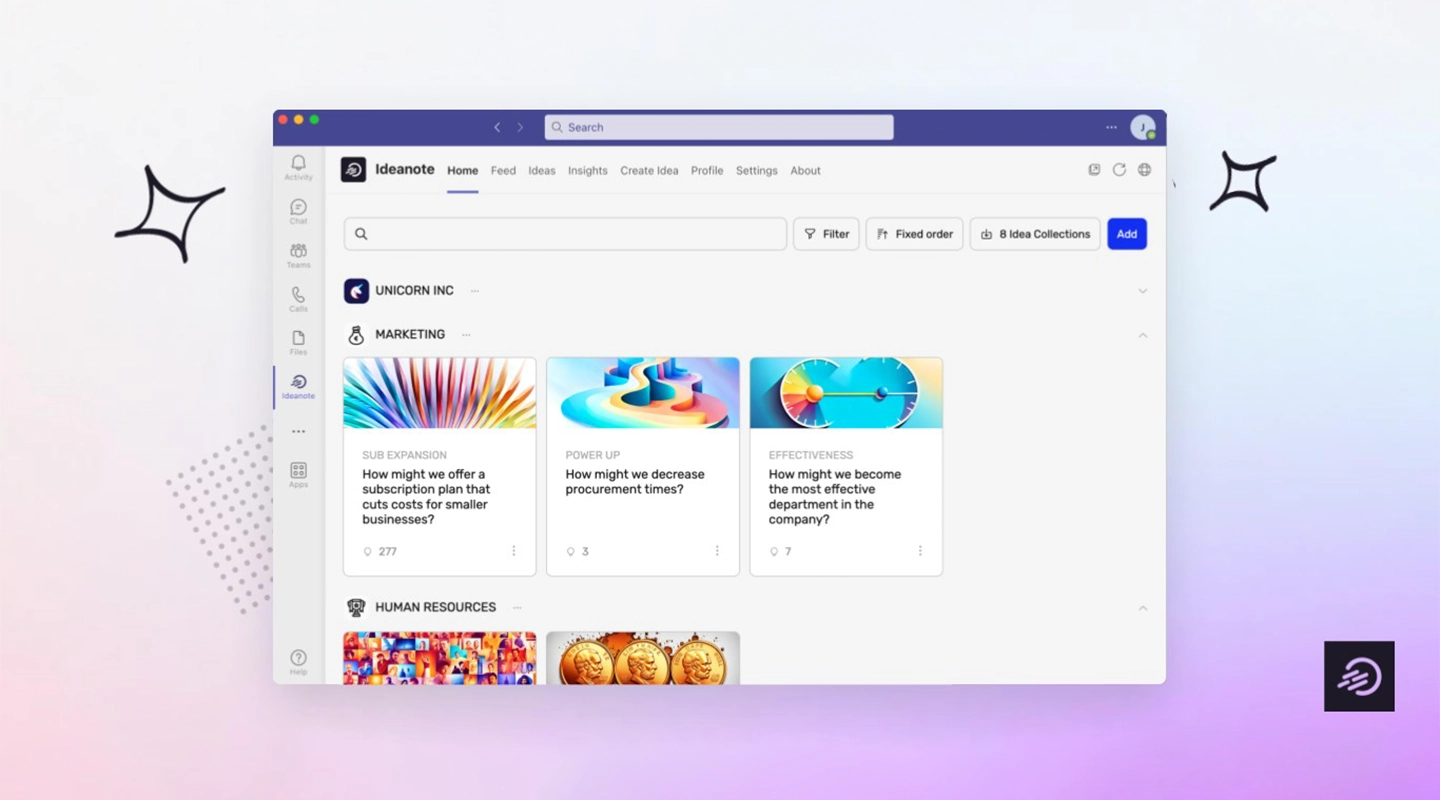Open the Ideas tab

tap(542, 171)
